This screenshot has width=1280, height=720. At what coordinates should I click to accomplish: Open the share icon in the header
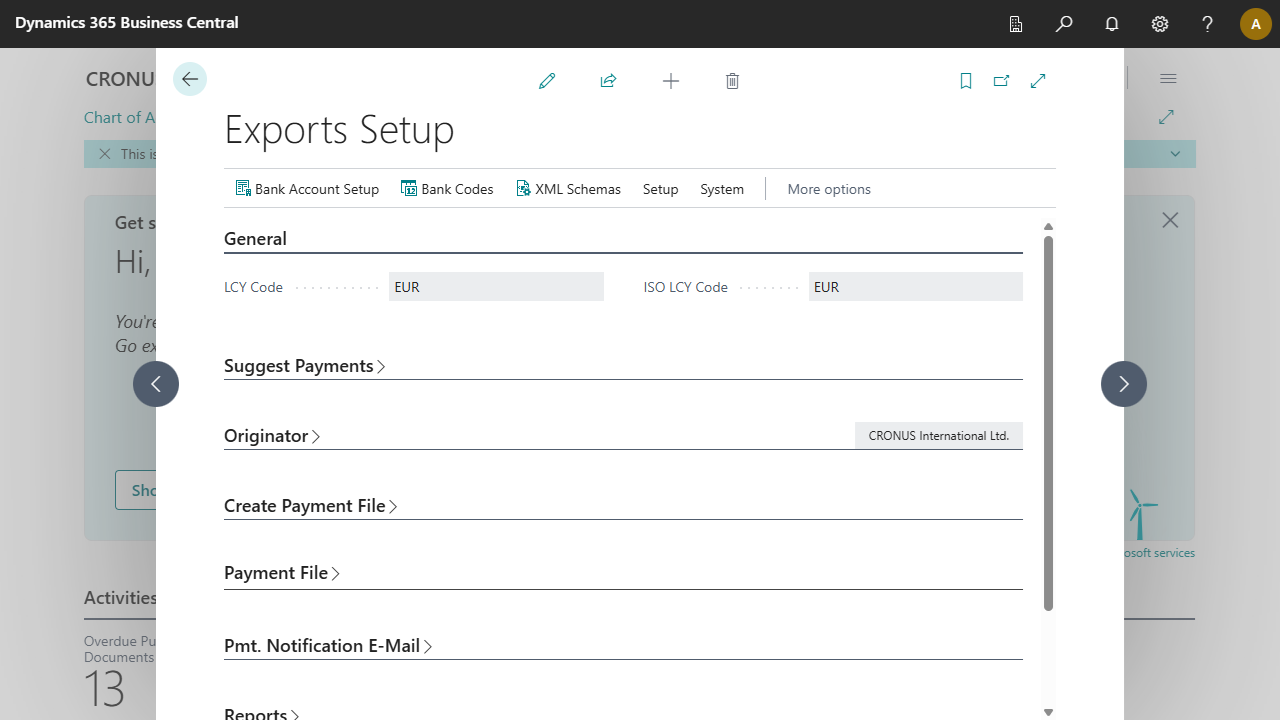tap(608, 81)
